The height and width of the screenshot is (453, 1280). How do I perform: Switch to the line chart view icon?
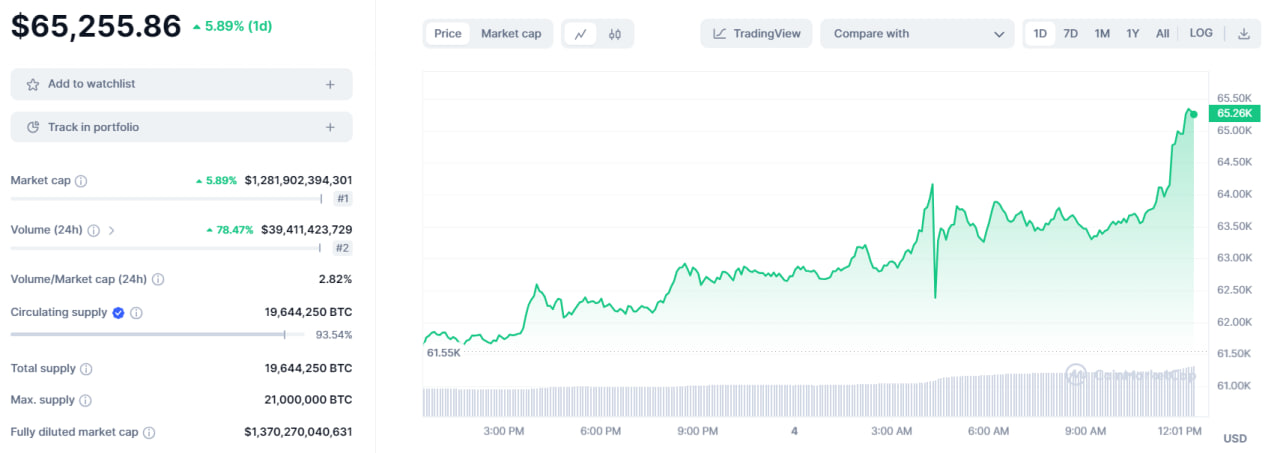pos(580,34)
